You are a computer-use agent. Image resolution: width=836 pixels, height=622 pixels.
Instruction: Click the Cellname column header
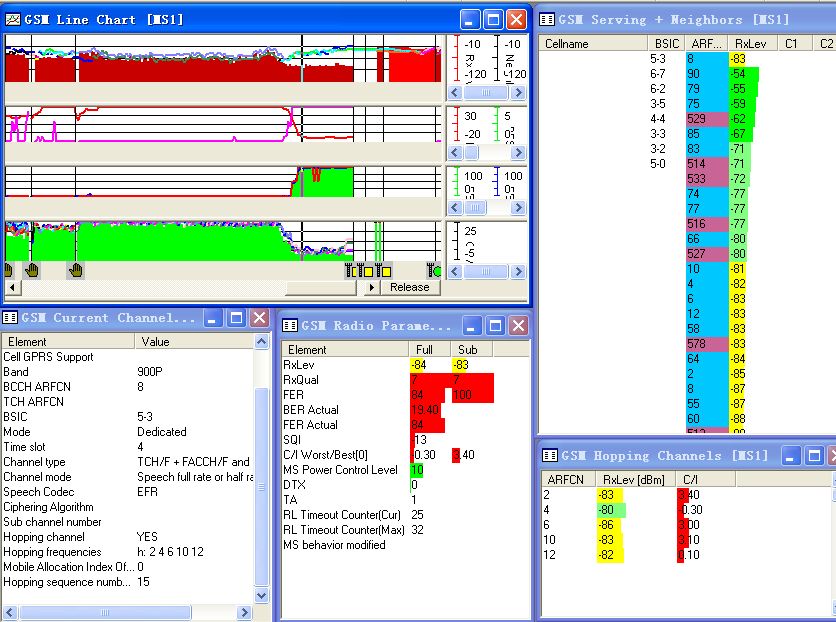click(566, 44)
